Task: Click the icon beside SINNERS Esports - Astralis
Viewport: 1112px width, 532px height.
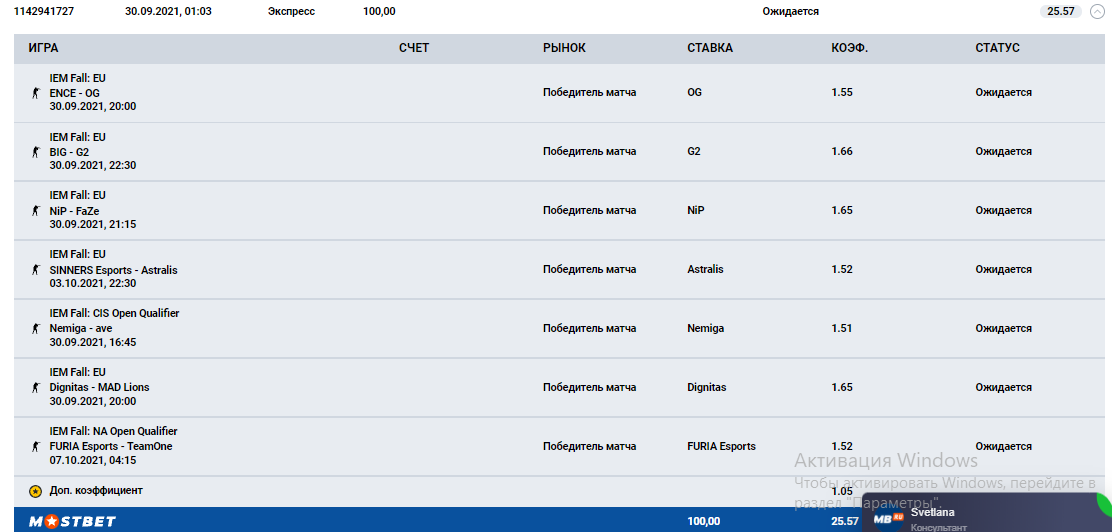Action: click(x=35, y=270)
